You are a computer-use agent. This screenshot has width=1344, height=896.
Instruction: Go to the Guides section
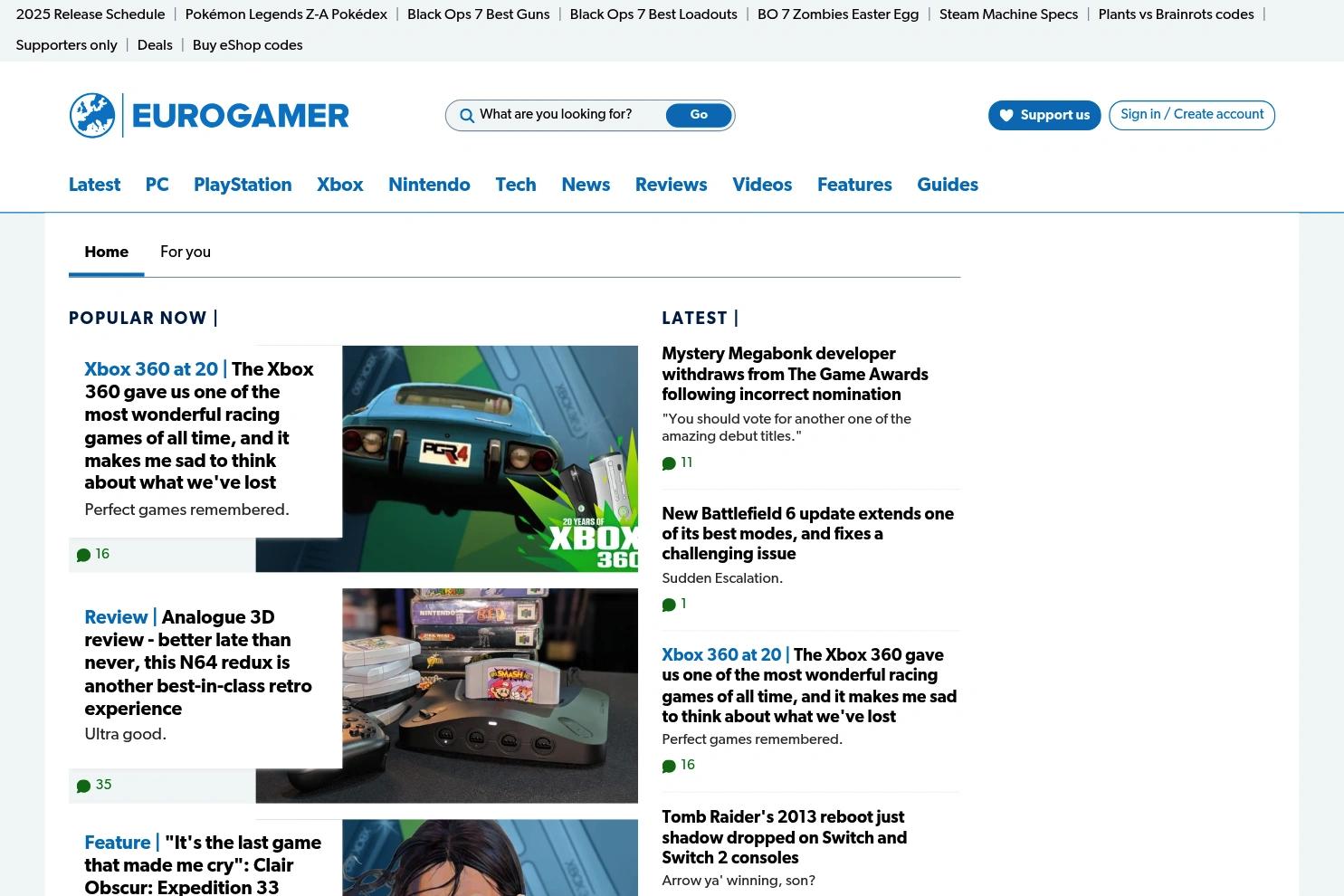(x=948, y=186)
